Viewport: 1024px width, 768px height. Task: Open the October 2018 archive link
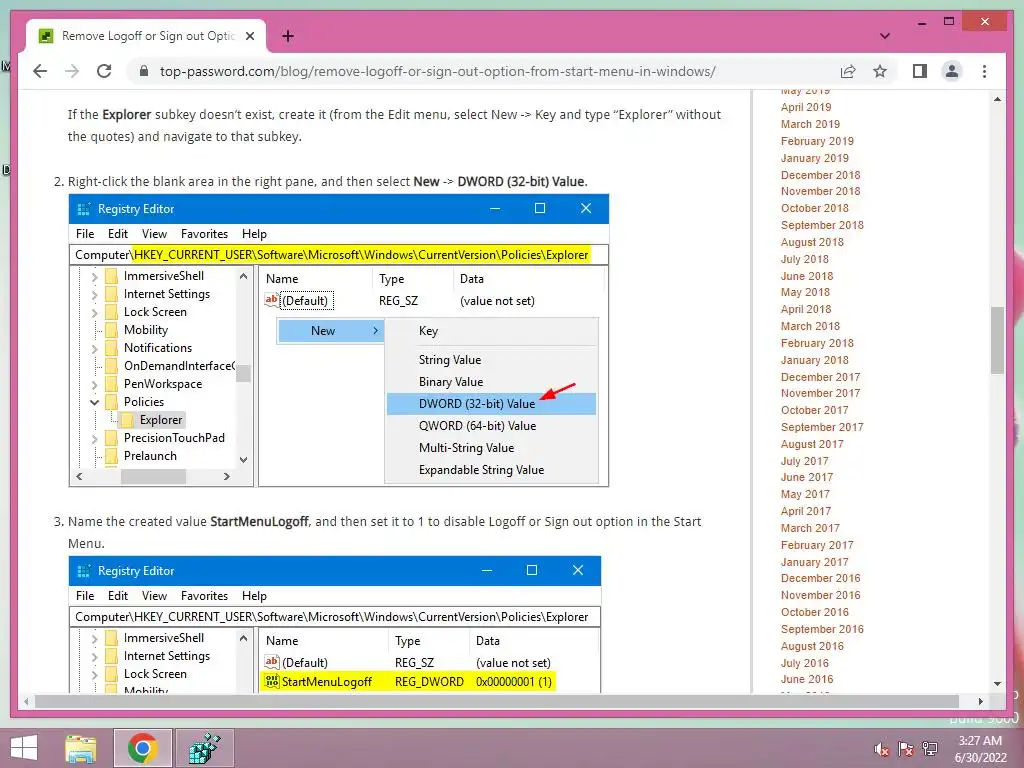tap(814, 208)
